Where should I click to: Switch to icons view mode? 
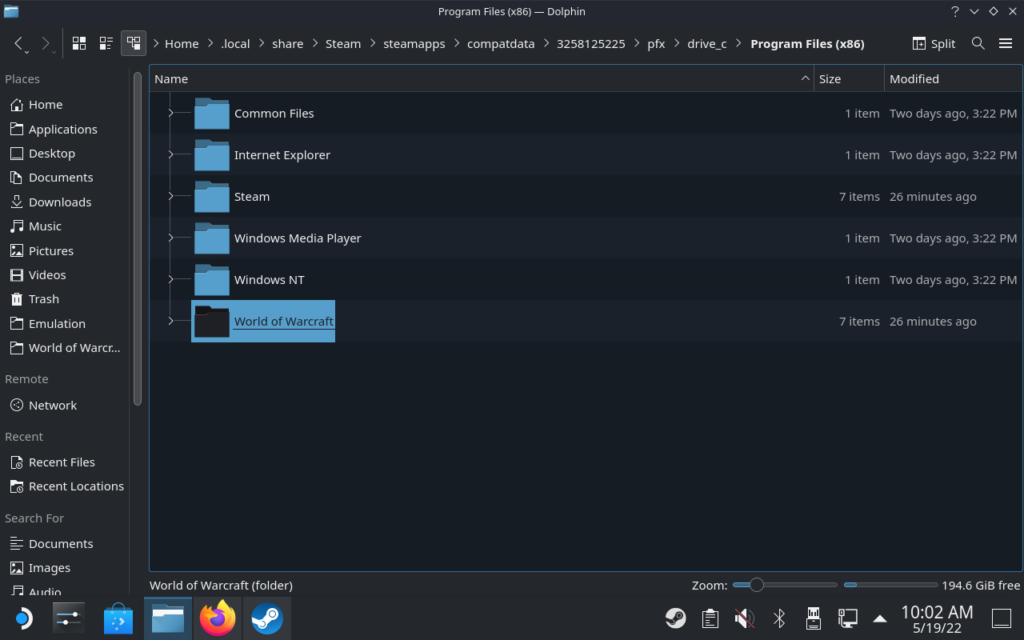click(79, 43)
